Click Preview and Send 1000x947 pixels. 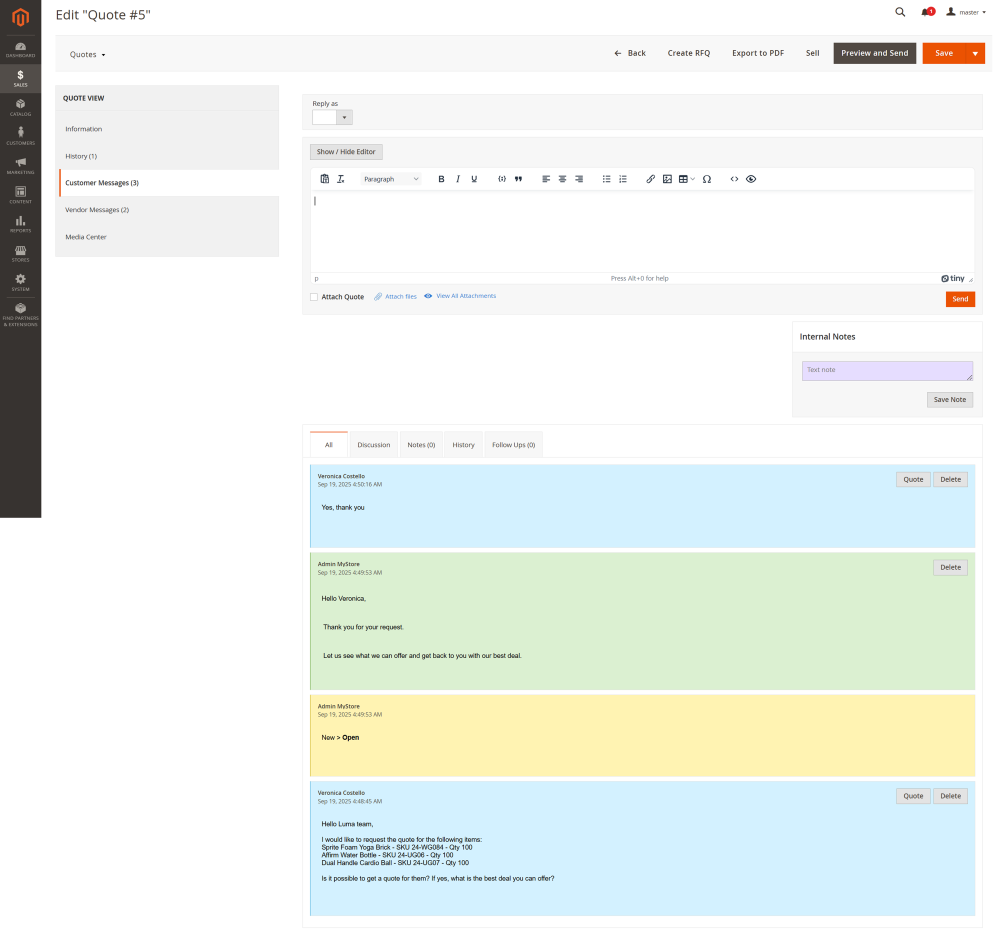874,54
